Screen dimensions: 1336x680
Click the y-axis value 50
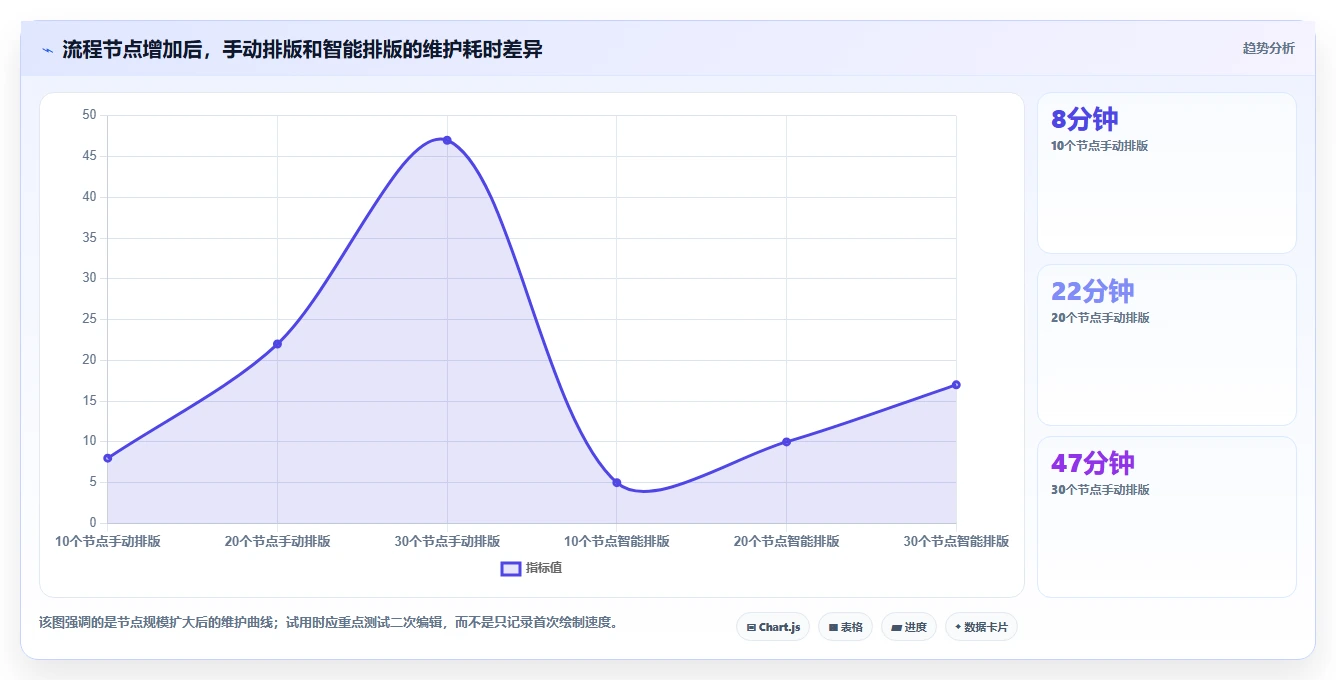90,115
